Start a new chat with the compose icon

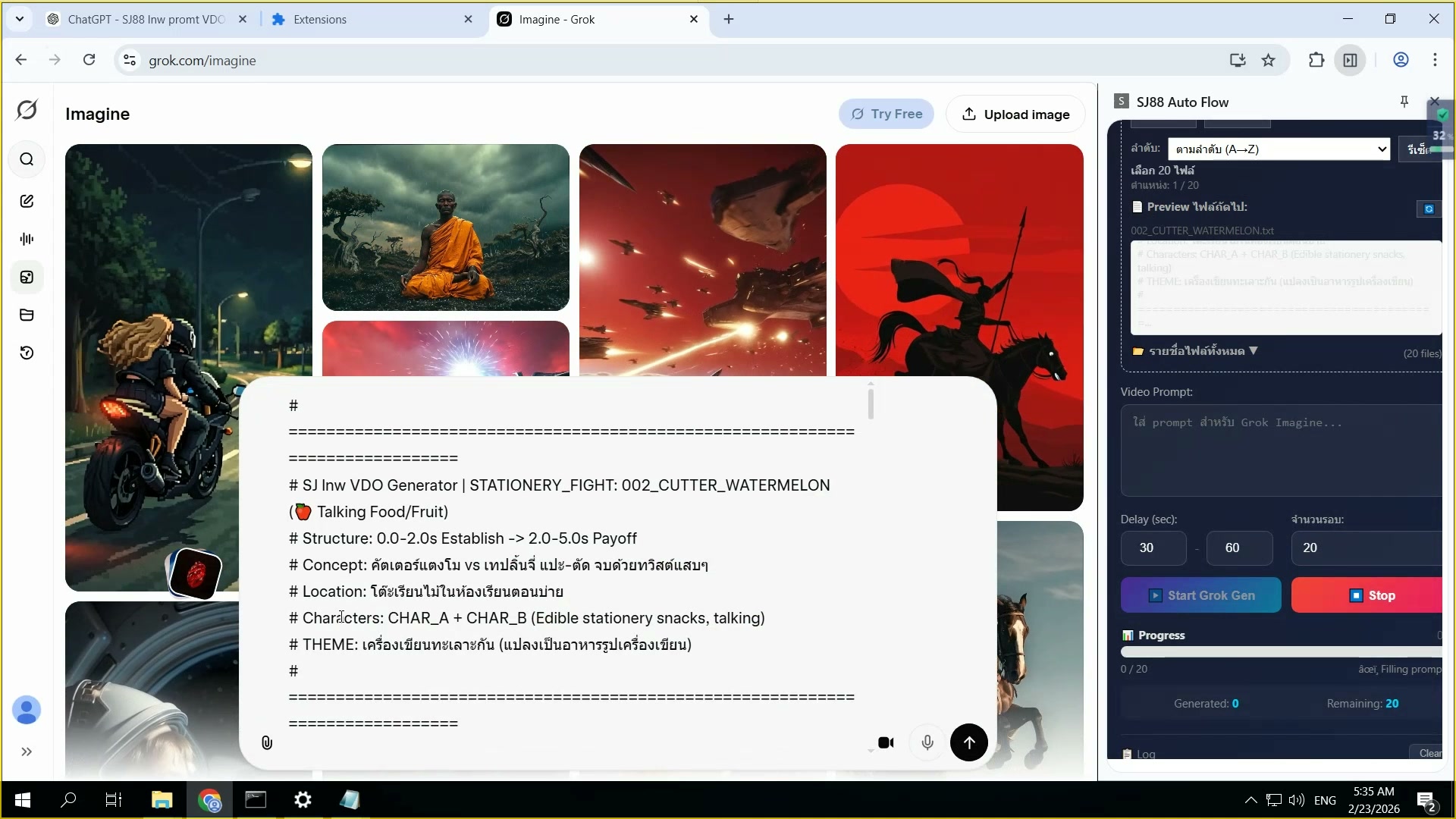27,201
